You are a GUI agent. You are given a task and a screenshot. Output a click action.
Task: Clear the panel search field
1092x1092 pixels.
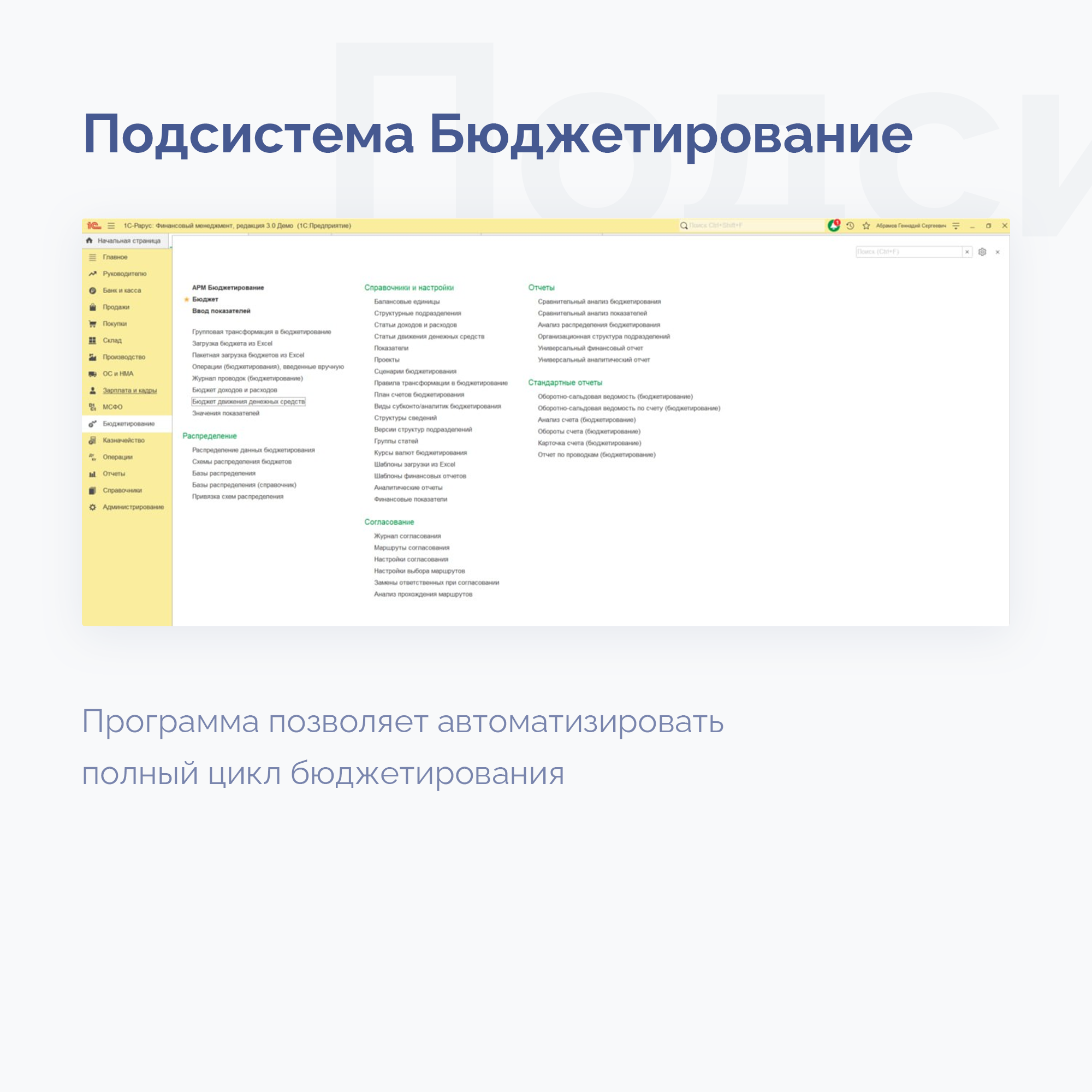coord(966,252)
